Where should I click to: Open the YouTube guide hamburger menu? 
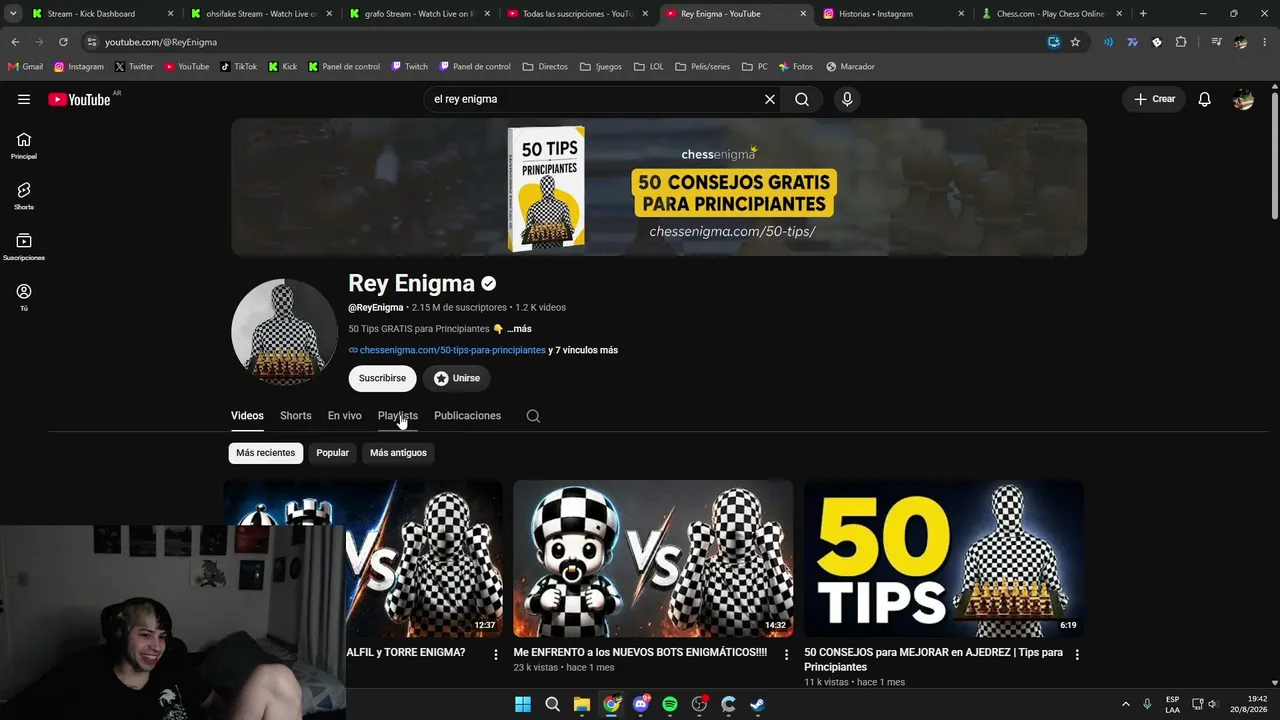[x=24, y=99]
